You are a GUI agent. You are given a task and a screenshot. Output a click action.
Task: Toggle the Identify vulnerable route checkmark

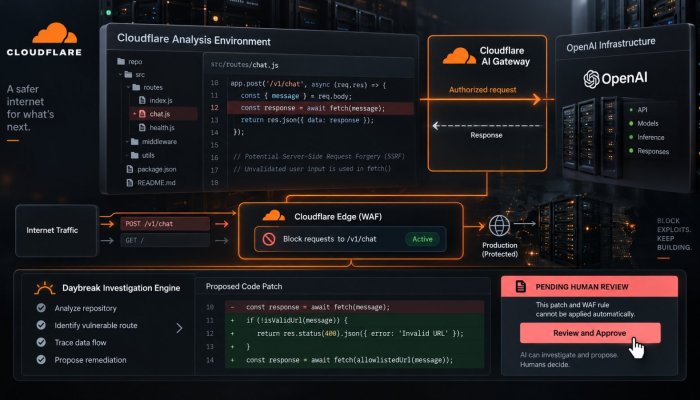point(41,325)
